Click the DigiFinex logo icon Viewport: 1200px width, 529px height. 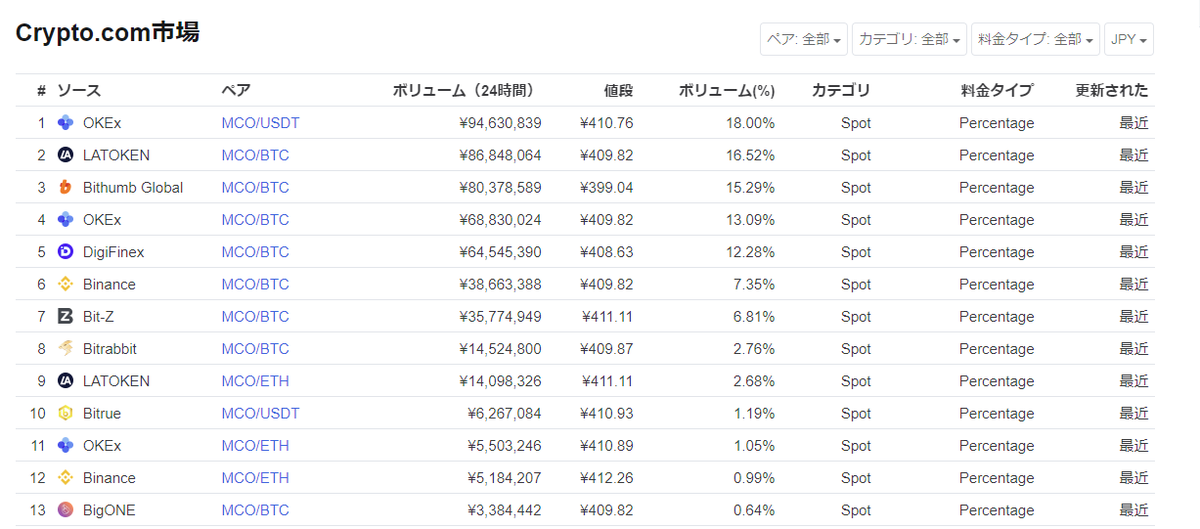(66, 252)
